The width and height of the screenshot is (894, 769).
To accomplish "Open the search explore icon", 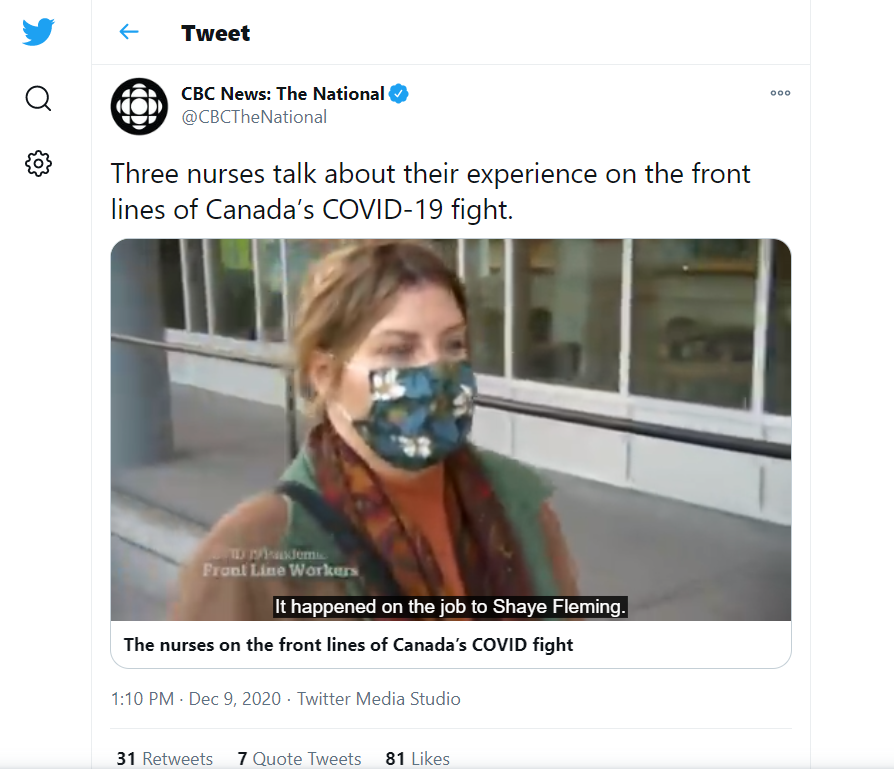I will (38, 98).
